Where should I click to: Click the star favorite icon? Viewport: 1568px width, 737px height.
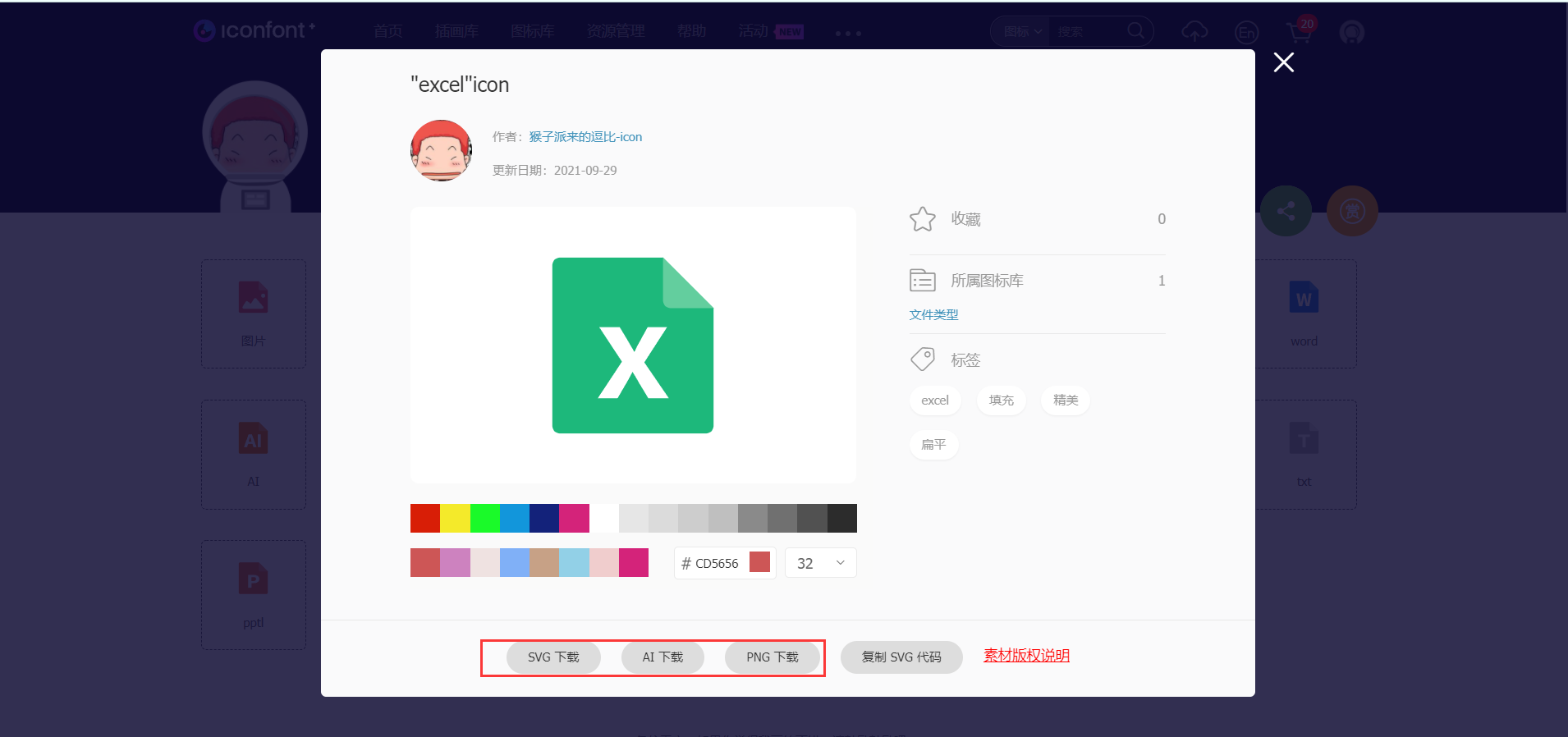pyautogui.click(x=922, y=219)
